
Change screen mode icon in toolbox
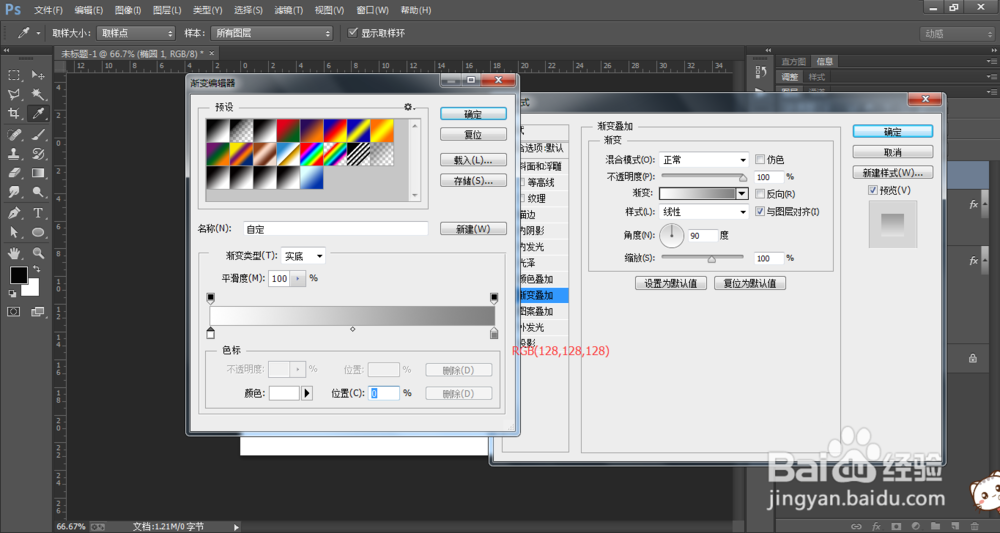pos(38,312)
